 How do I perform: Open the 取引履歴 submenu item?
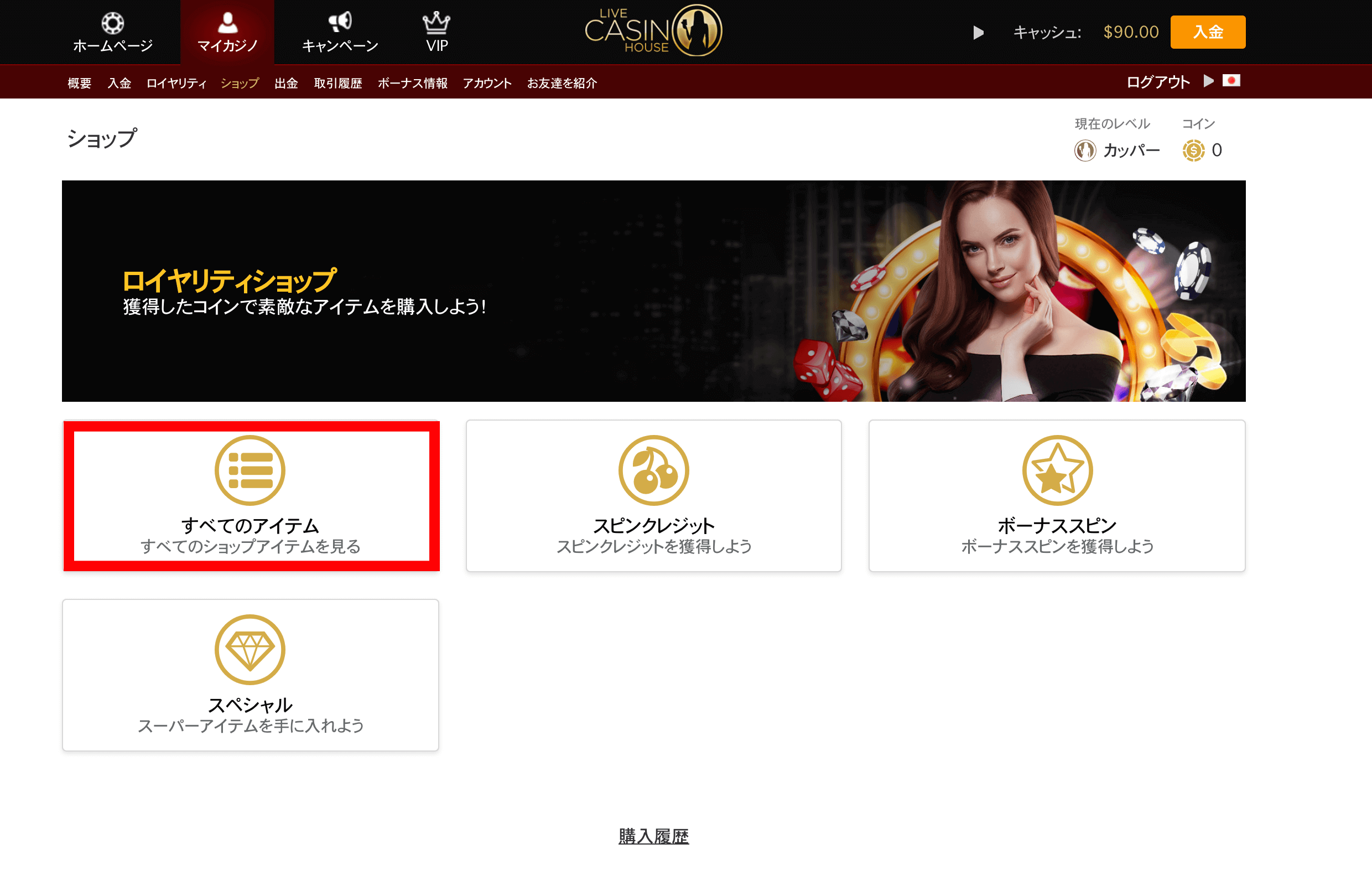coord(338,83)
